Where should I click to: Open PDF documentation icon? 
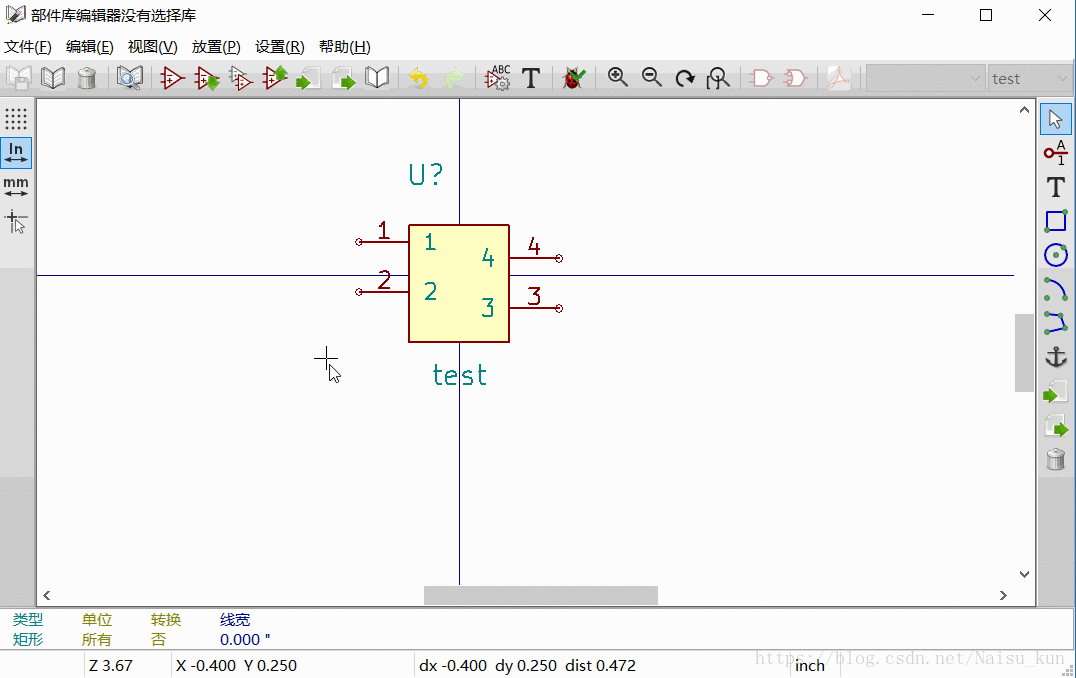pos(838,78)
